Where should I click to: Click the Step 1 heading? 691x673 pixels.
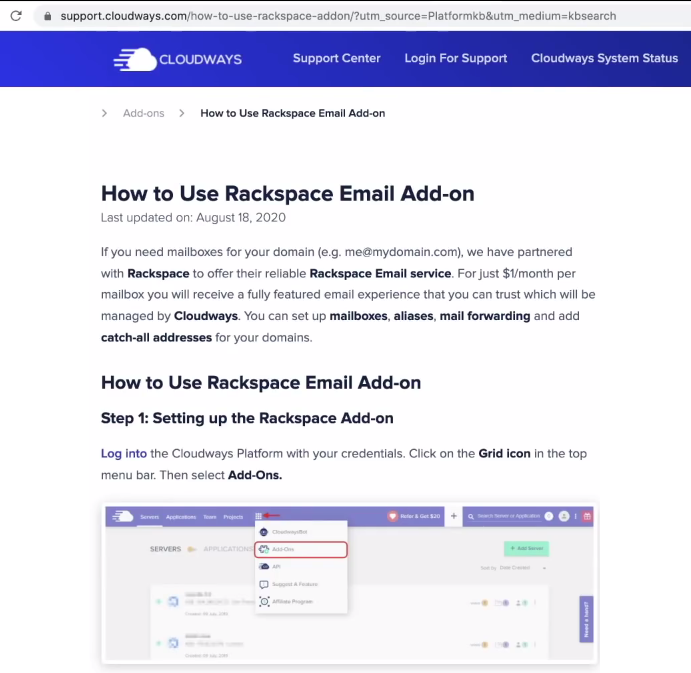pos(247,418)
